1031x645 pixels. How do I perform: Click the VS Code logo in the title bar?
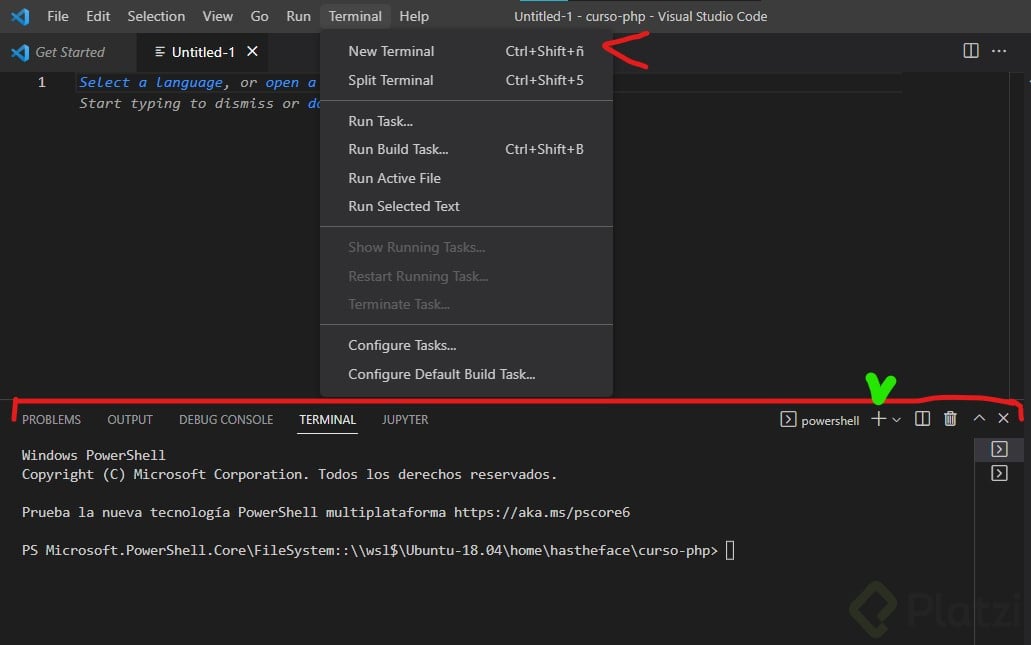tap(20, 16)
